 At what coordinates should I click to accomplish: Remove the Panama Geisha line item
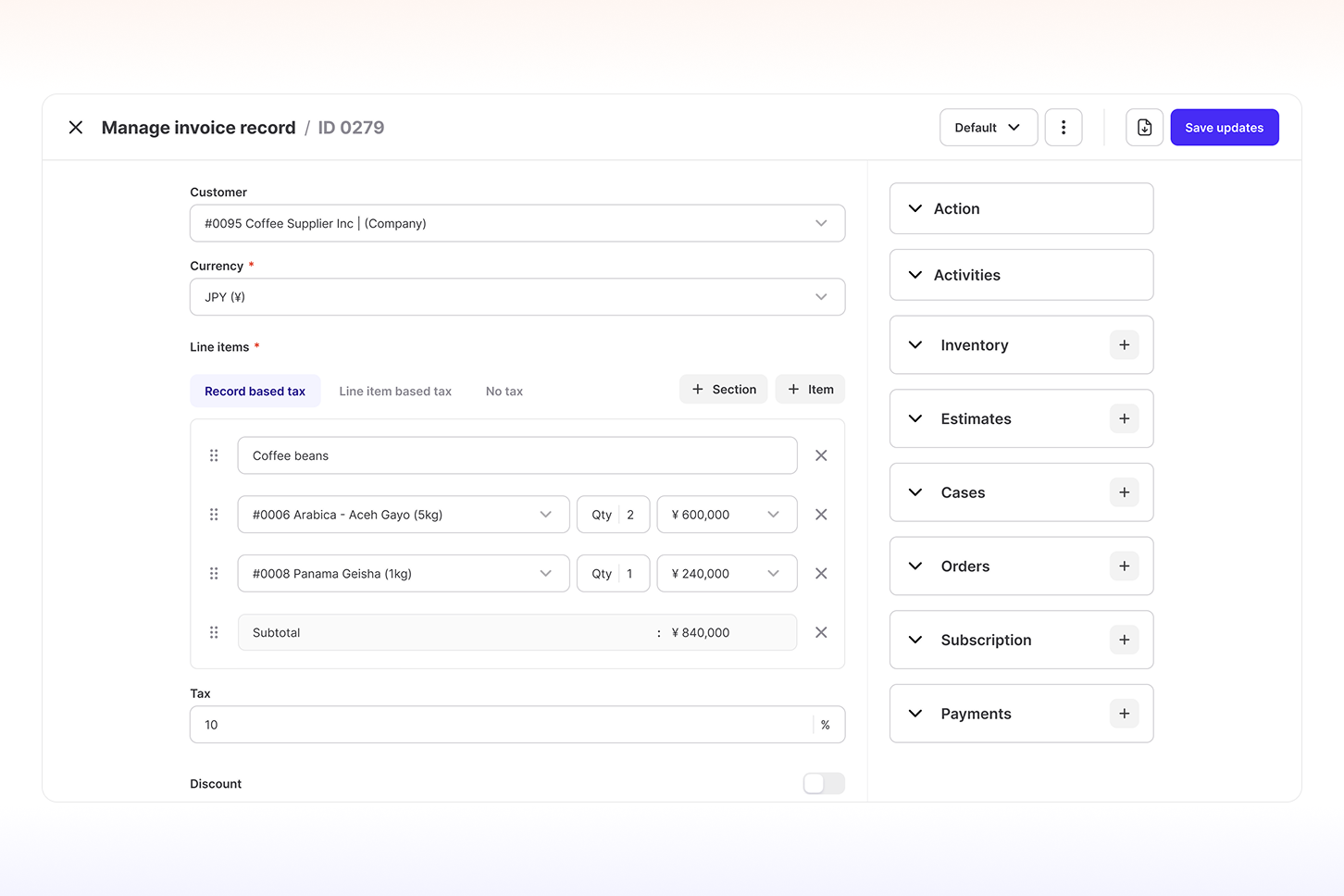click(x=821, y=574)
